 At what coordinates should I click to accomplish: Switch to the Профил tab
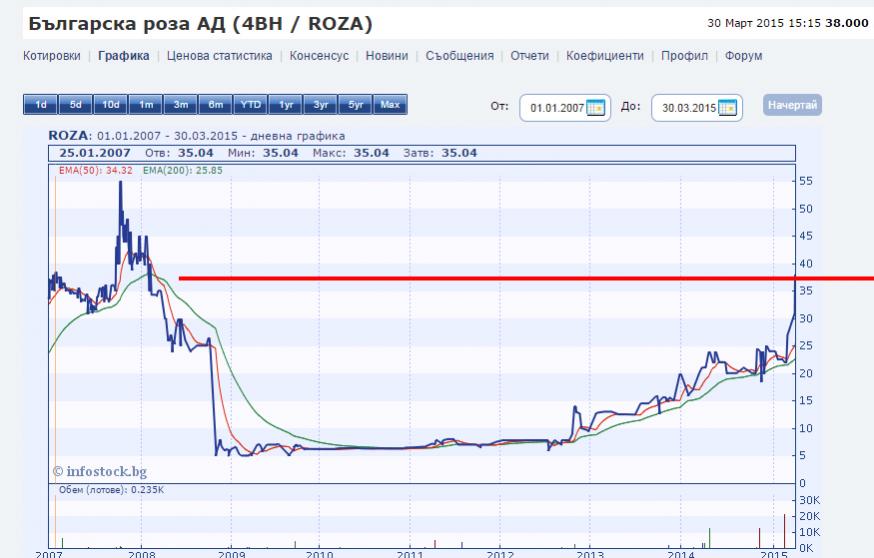[x=684, y=56]
